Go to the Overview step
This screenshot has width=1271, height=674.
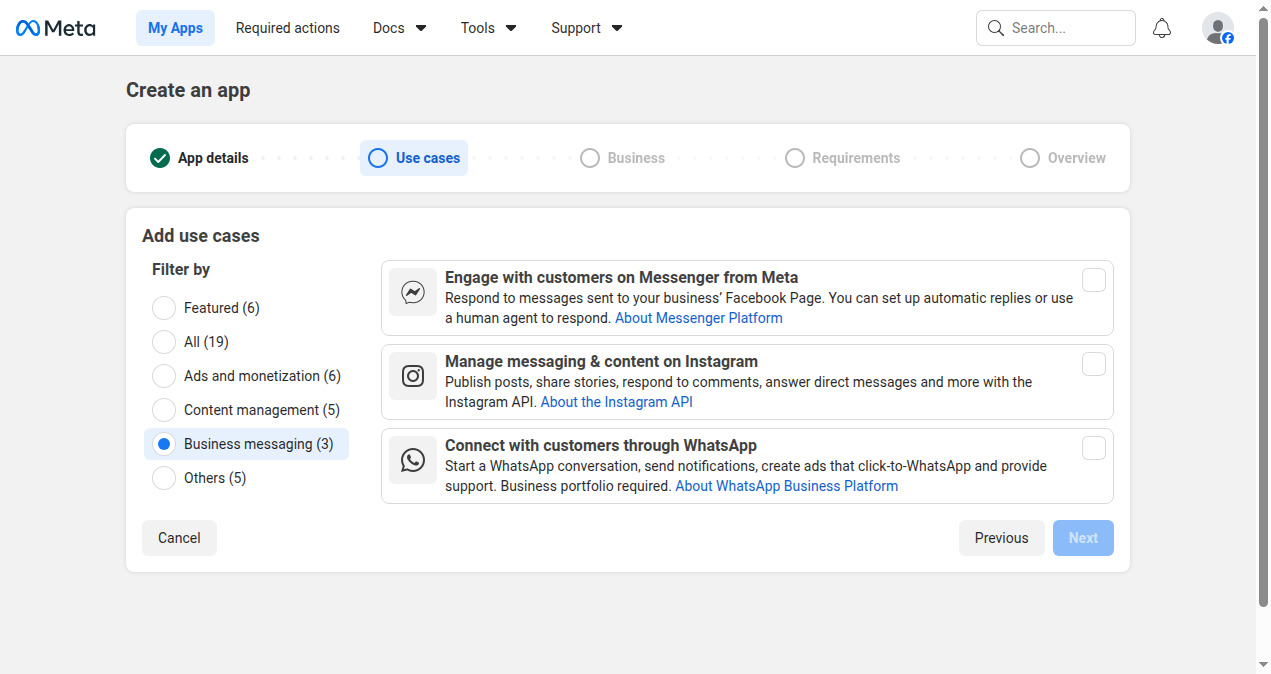[1062, 158]
